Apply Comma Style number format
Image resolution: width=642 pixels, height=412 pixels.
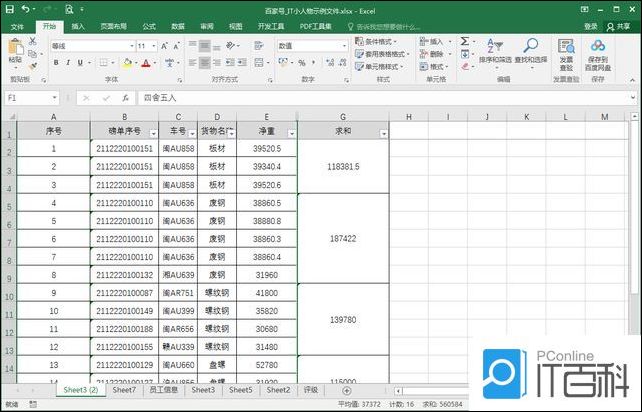314,63
